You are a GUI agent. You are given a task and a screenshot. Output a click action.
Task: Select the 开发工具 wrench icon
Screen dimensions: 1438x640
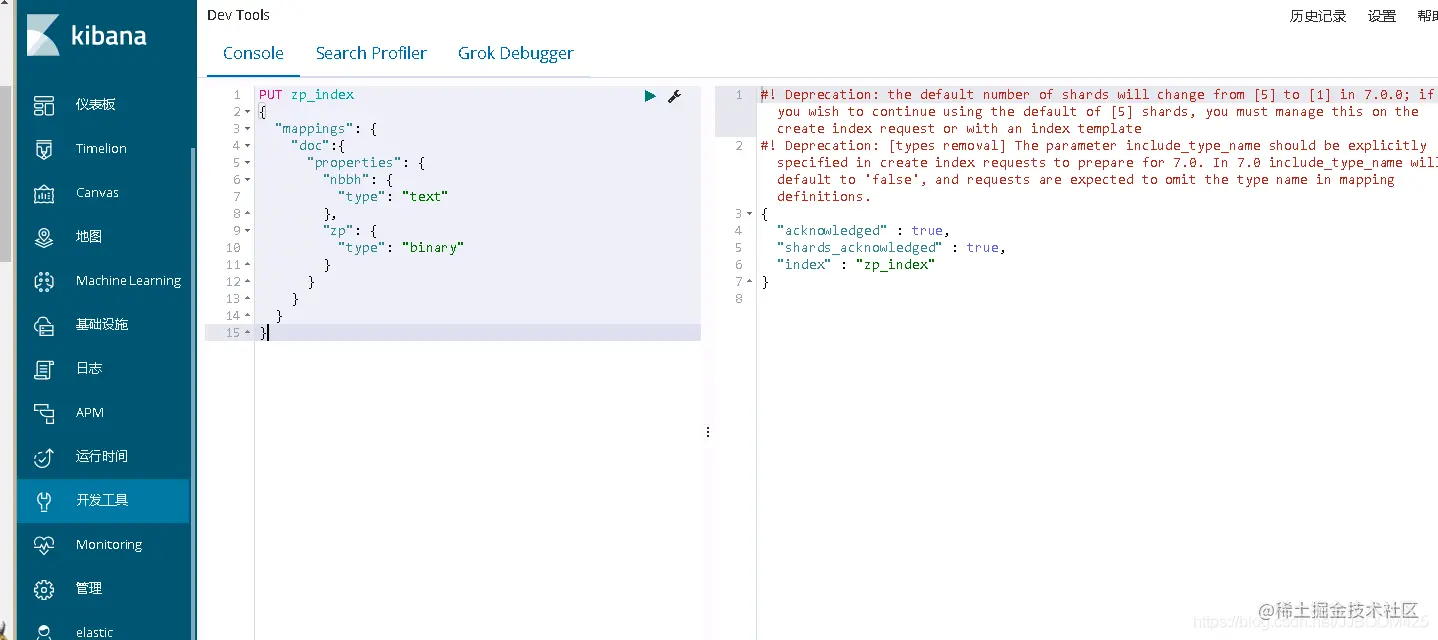[44, 501]
